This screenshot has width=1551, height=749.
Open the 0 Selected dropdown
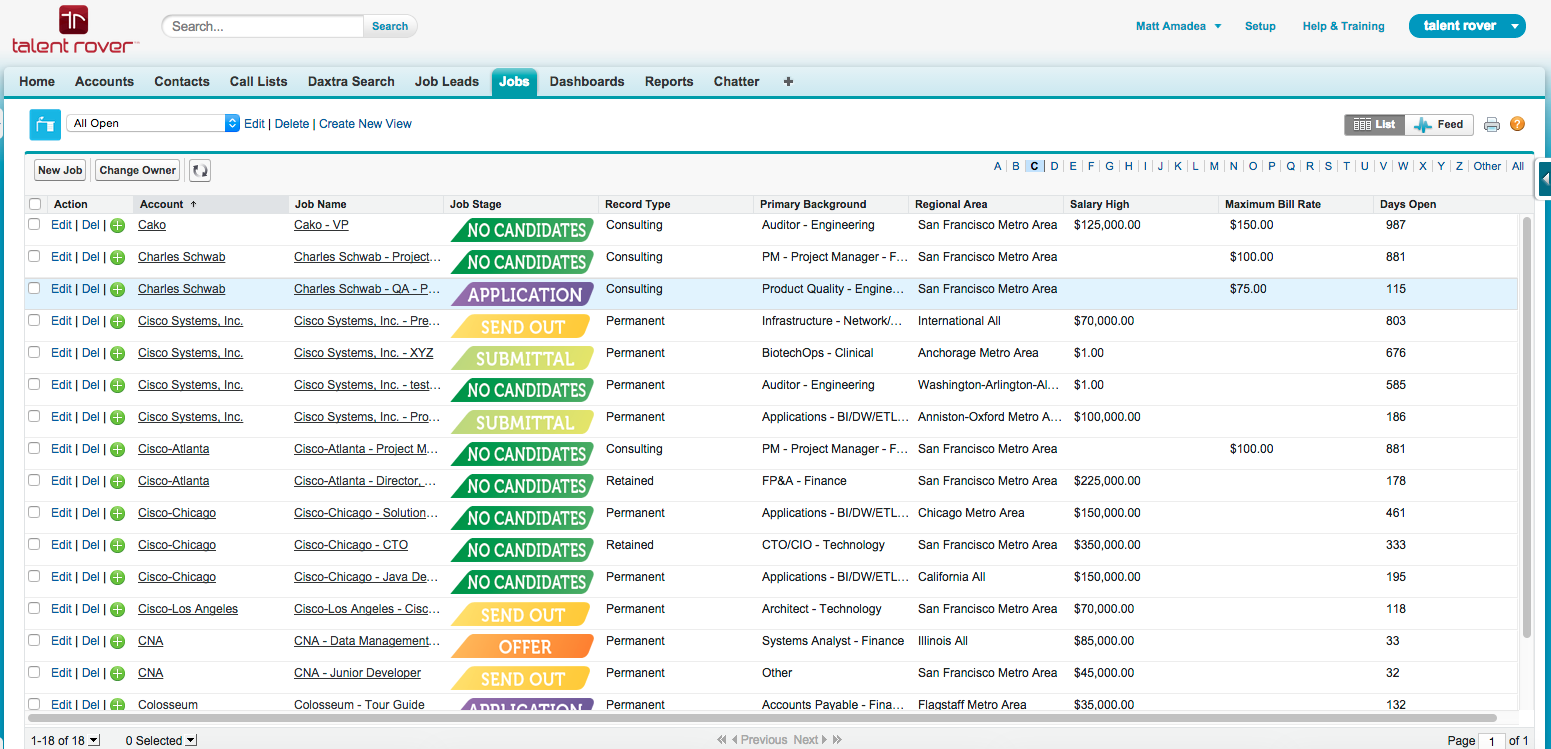(x=161, y=741)
